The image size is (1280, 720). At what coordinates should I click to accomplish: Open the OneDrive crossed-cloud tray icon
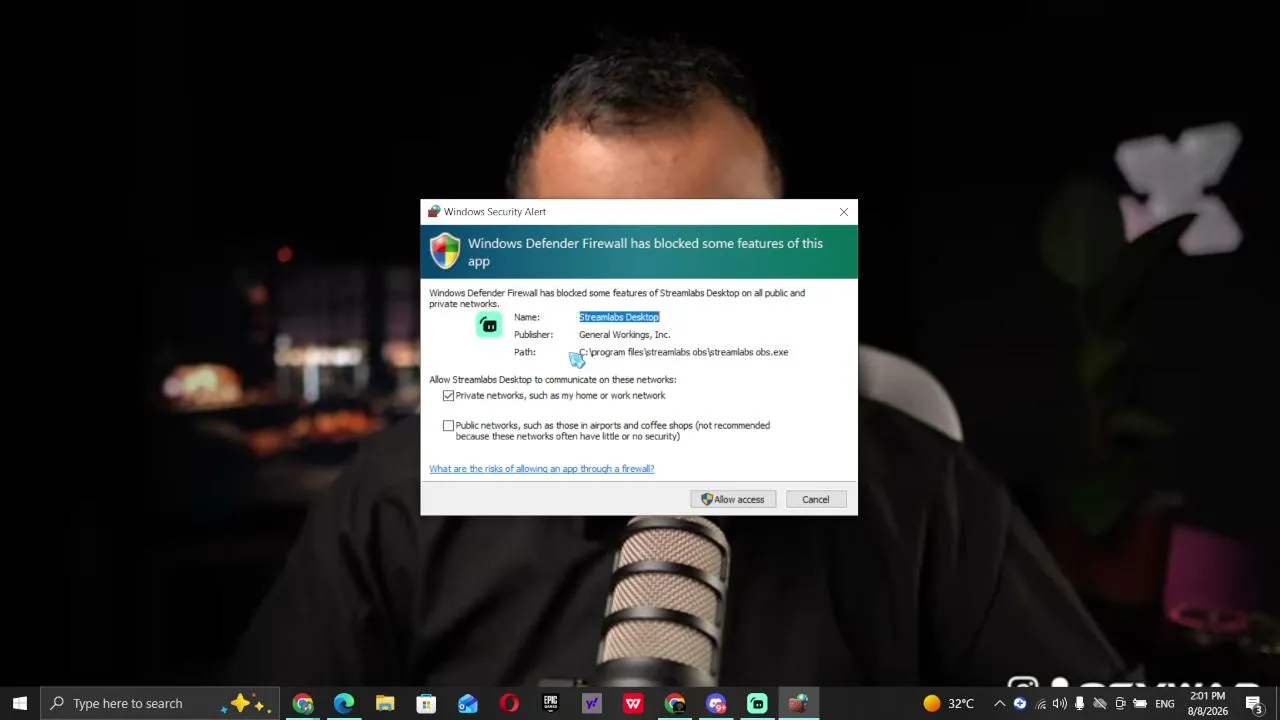coord(1100,703)
